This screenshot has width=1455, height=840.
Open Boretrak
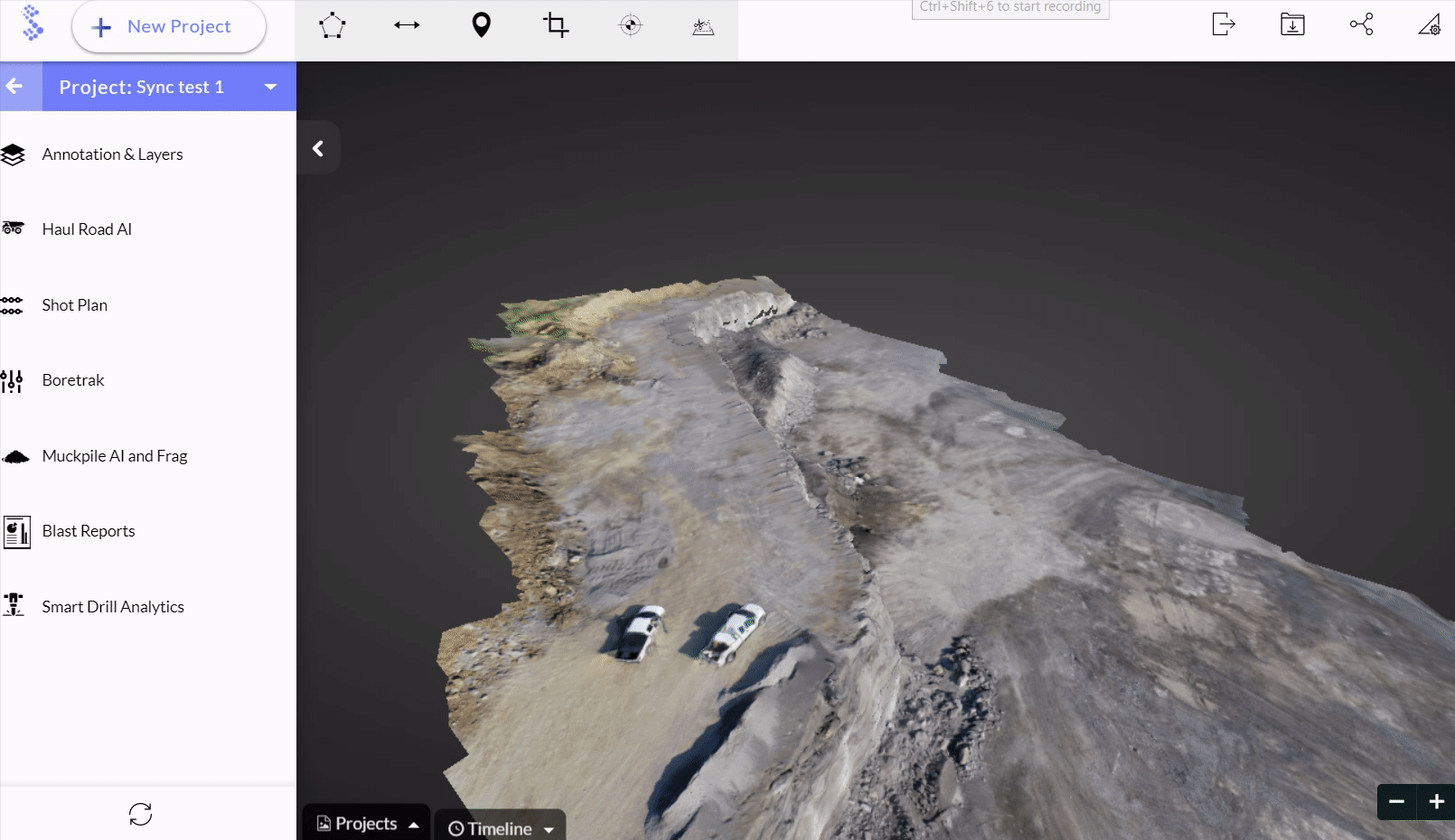click(73, 380)
